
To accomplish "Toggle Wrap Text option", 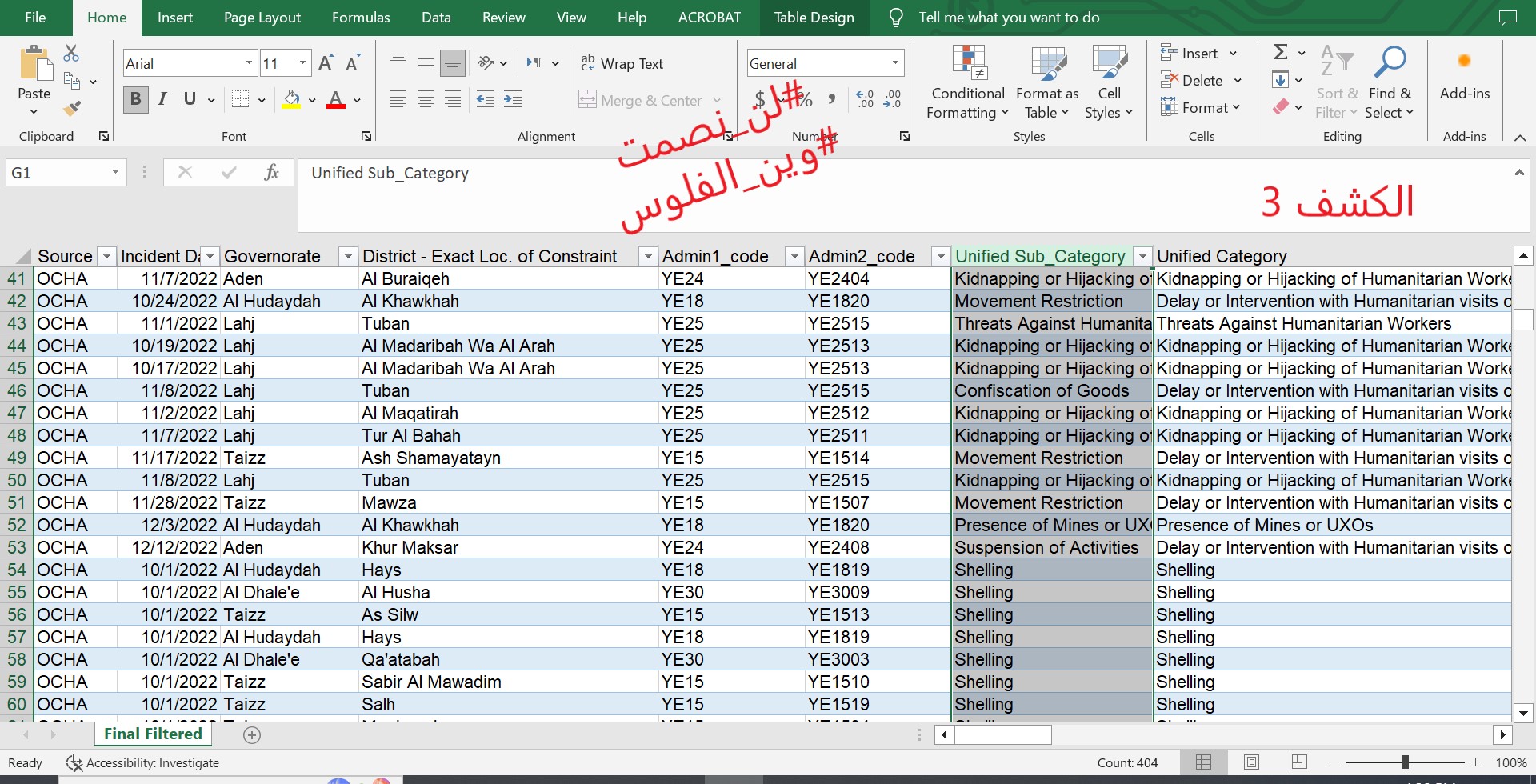I will tap(622, 63).
